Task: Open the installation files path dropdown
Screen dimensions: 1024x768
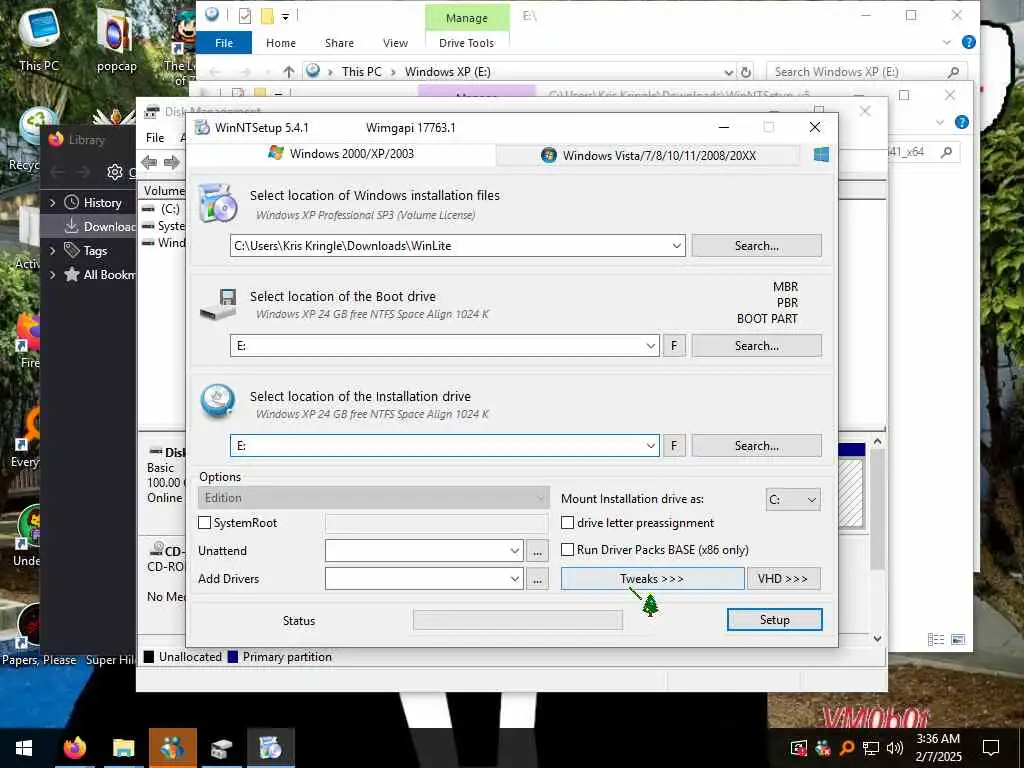Action: 677,246
